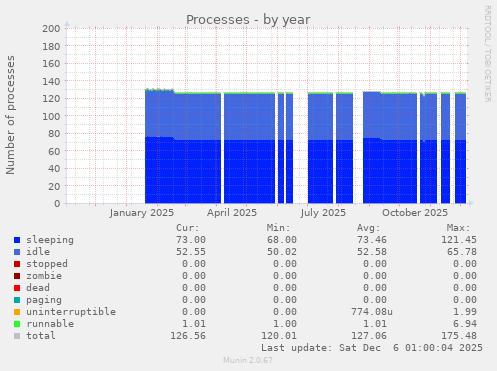Click the 80 y-axis tick label
Viewport: 497px width, 371px height.
pos(54,133)
